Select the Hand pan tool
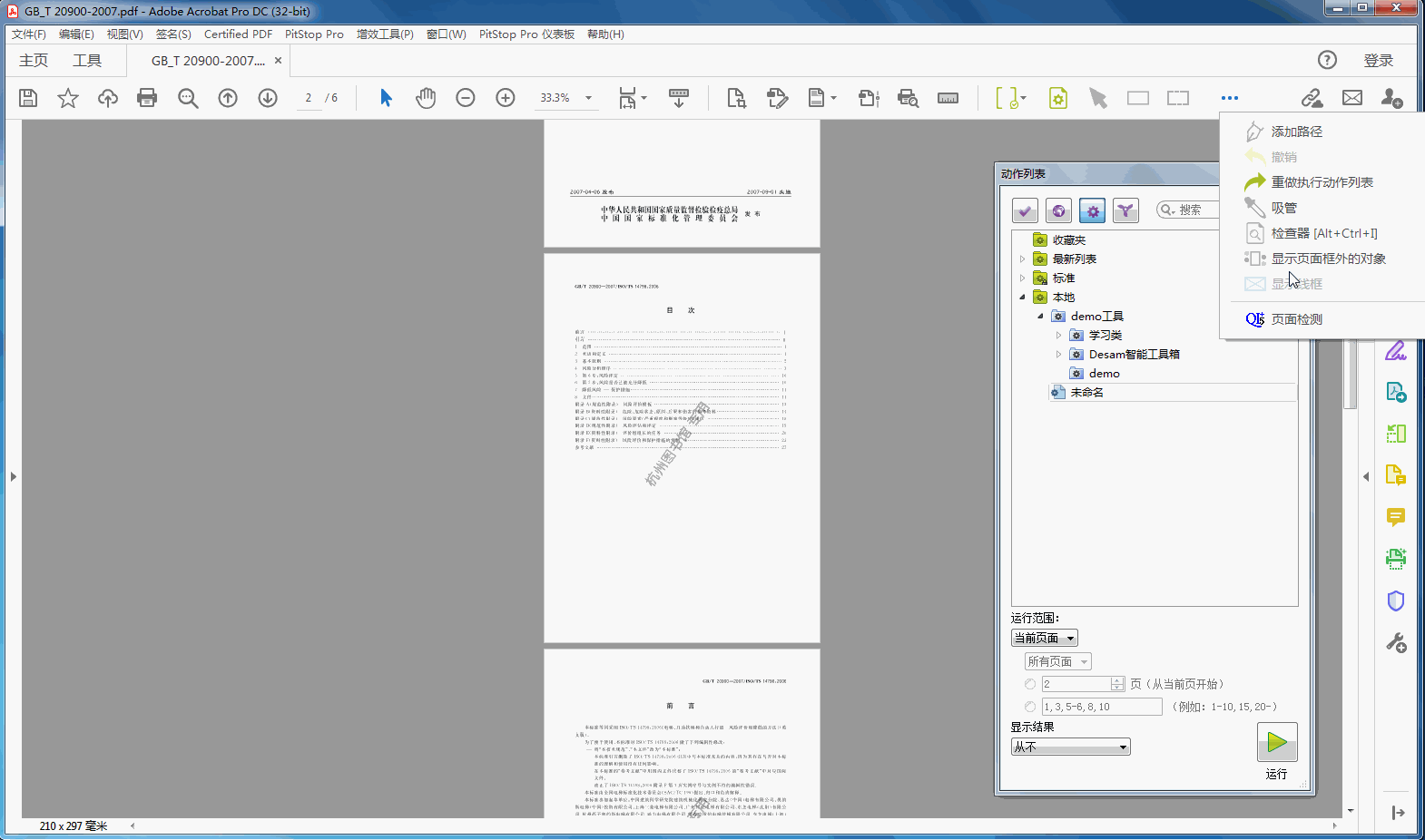1425x840 pixels. [x=426, y=98]
